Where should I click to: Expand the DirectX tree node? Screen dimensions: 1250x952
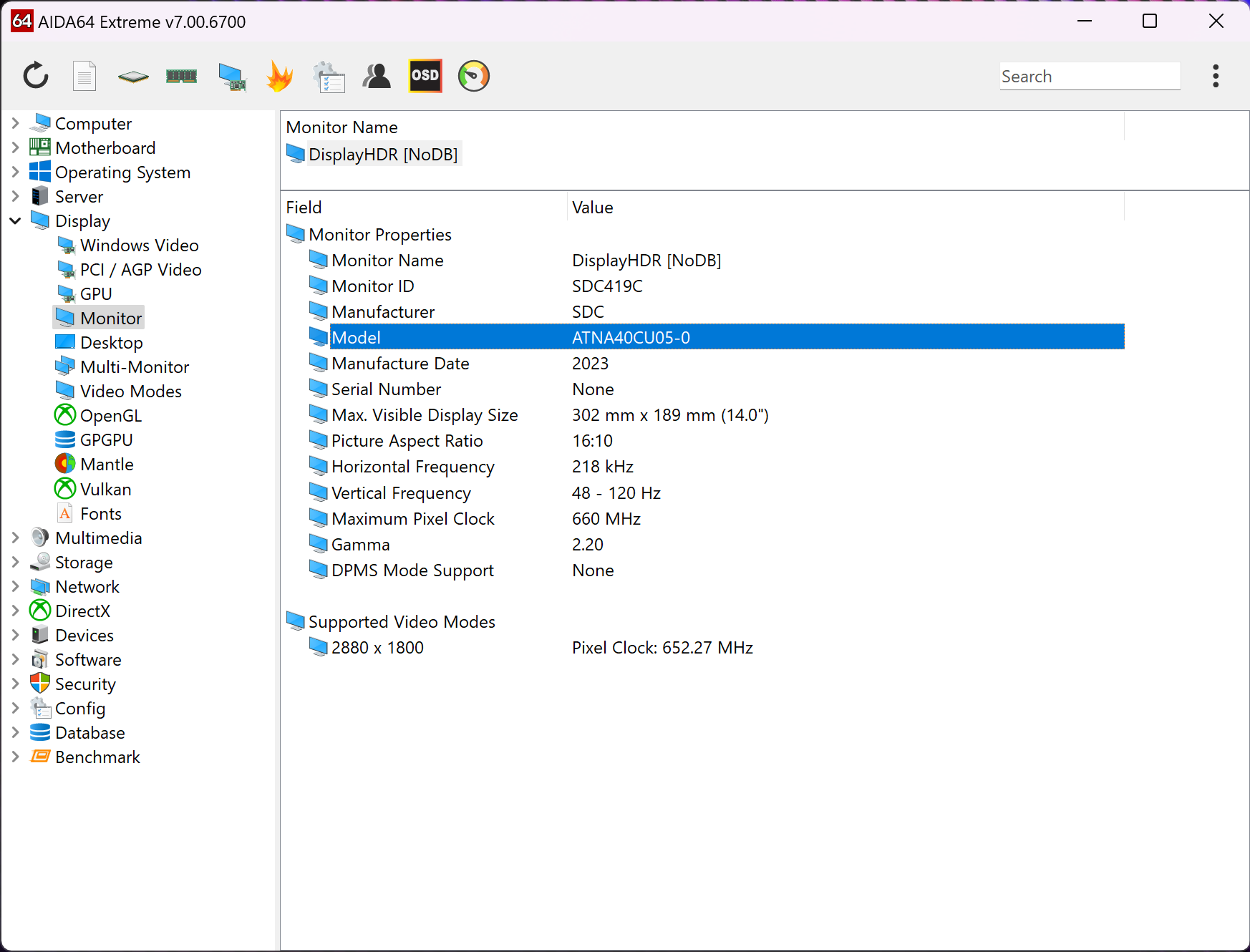point(15,611)
